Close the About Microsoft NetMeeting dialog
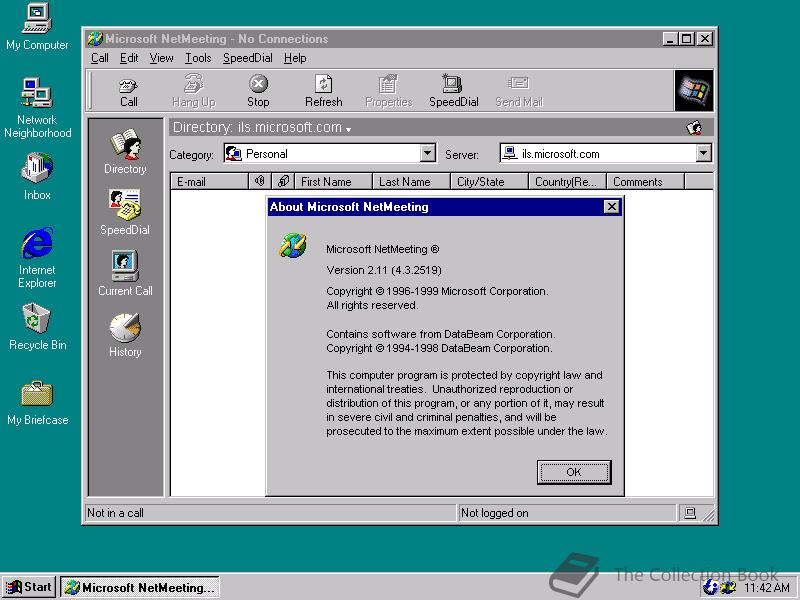800x600 pixels. point(611,207)
